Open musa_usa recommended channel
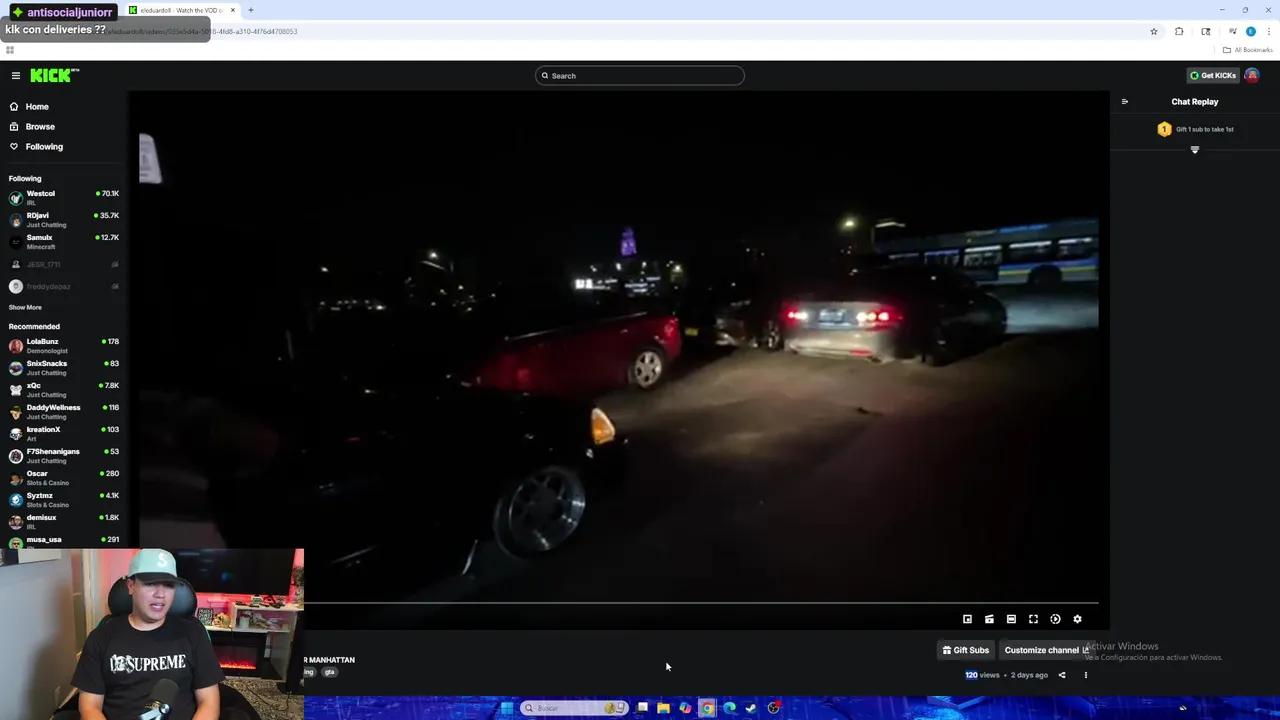 pos(64,541)
